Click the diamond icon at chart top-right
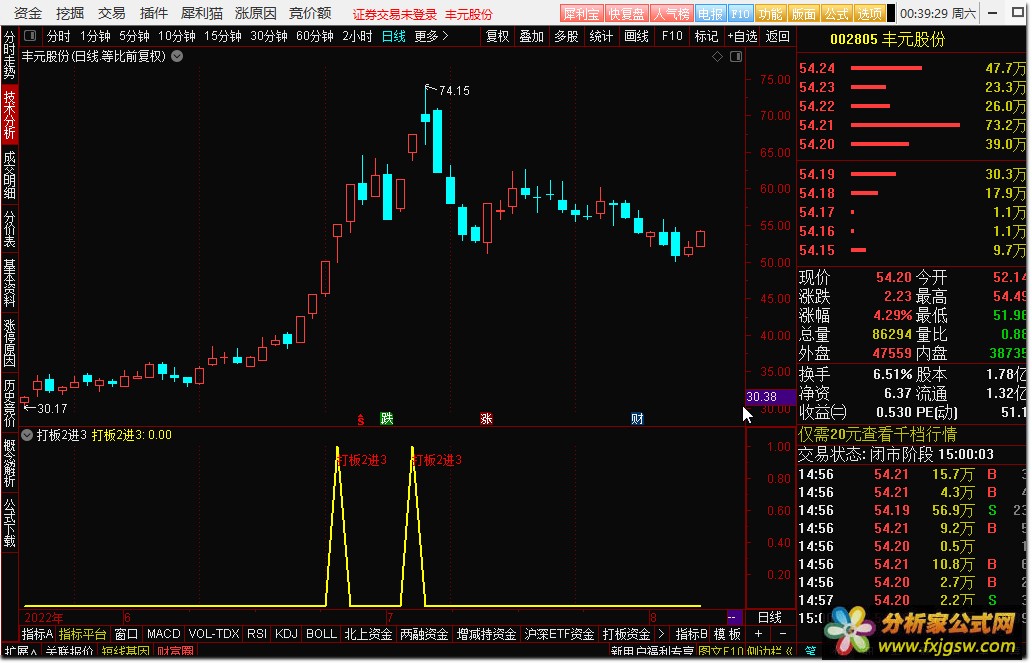Screen dimensions: 1032x663 point(717,57)
